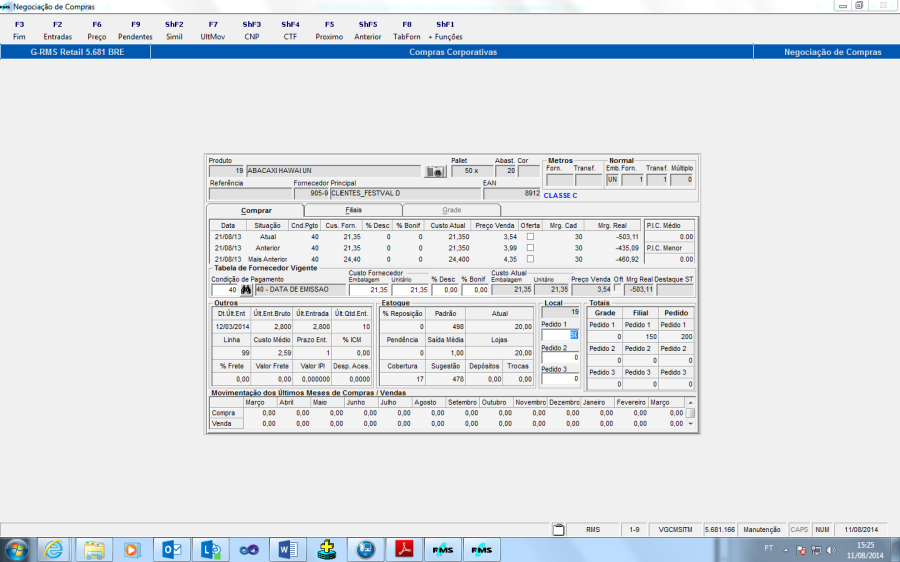Click the F6 Preço toolbar function
This screenshot has height=562, width=900.
(96, 30)
